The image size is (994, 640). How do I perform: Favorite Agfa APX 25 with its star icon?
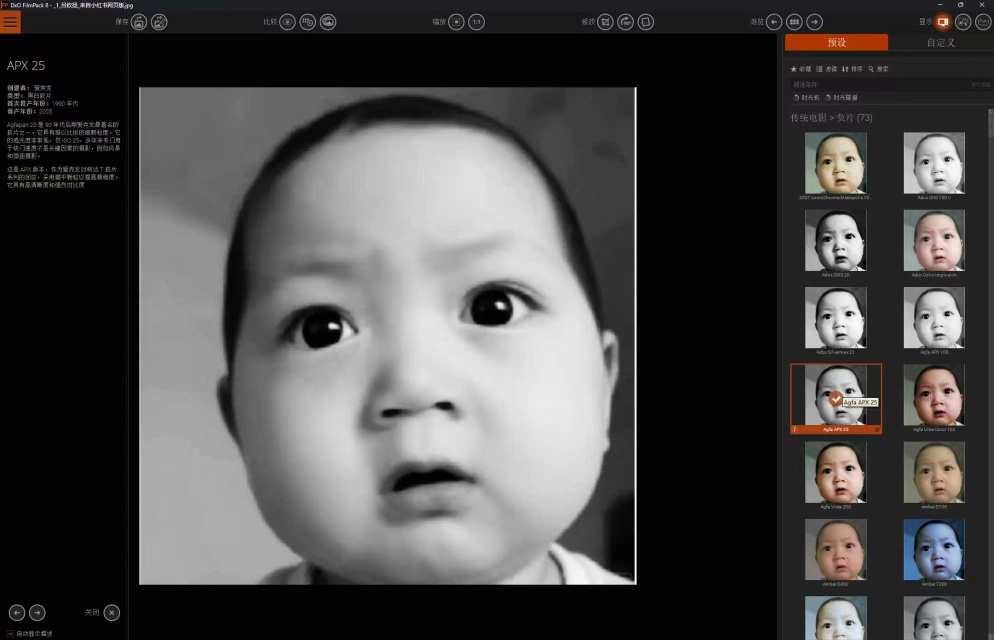pos(877,430)
